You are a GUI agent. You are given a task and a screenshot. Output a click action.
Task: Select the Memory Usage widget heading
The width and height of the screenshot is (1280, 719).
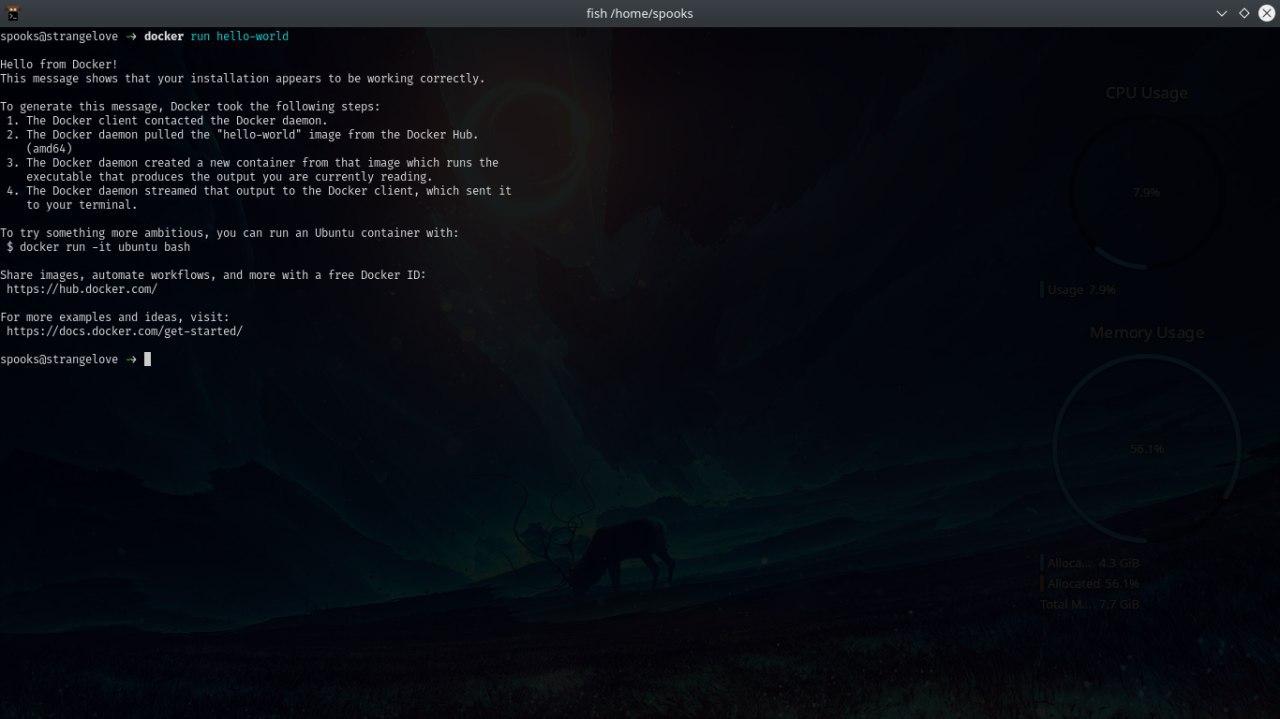(x=1146, y=333)
